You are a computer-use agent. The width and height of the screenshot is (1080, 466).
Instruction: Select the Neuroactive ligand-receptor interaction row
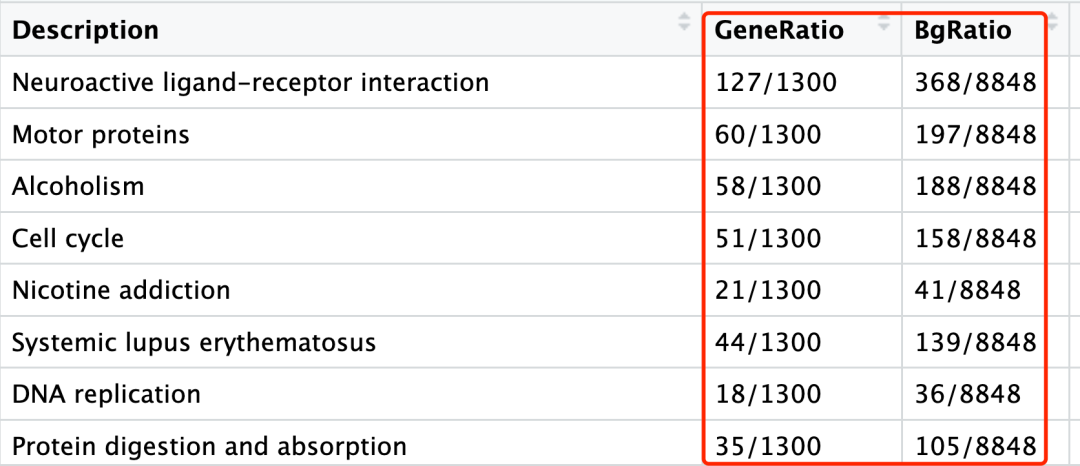pyautogui.click(x=250, y=82)
